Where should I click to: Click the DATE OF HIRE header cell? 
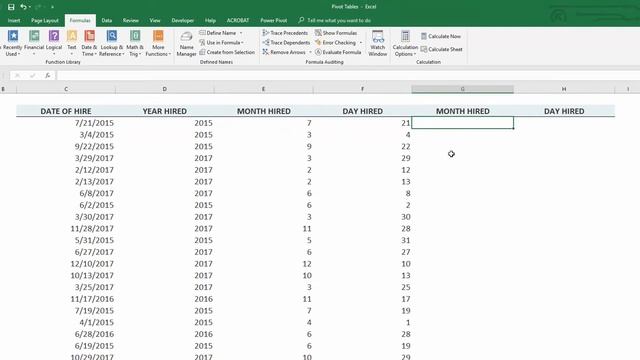pos(66,111)
